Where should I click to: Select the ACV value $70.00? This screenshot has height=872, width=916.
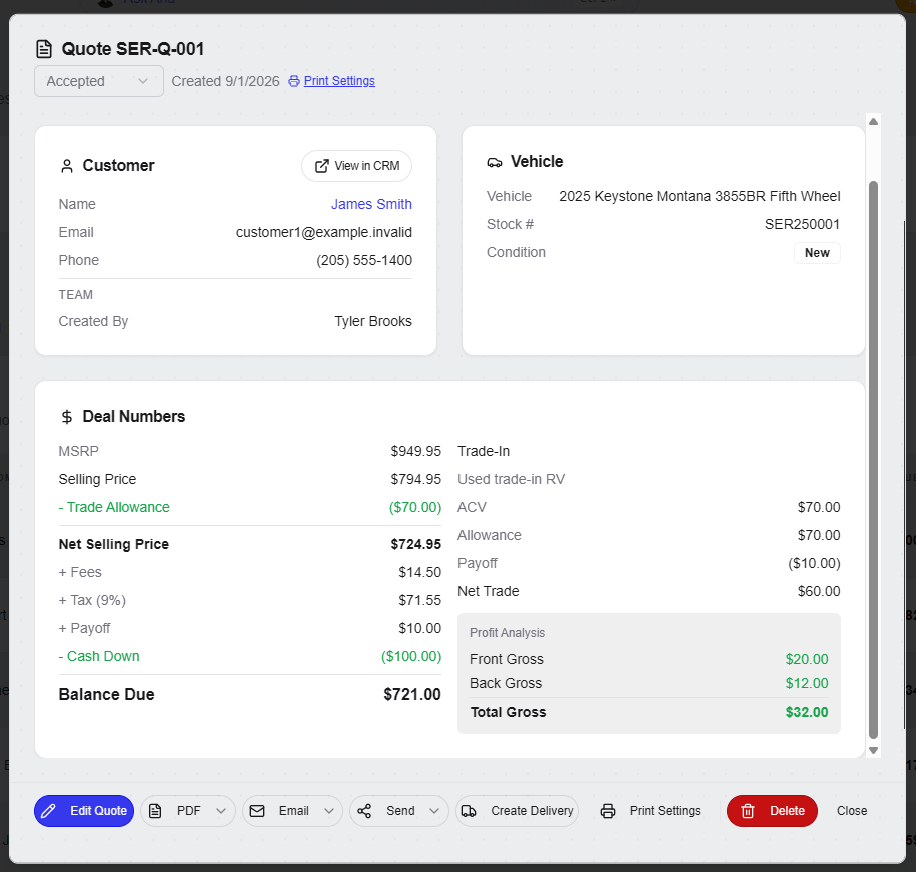pos(819,507)
